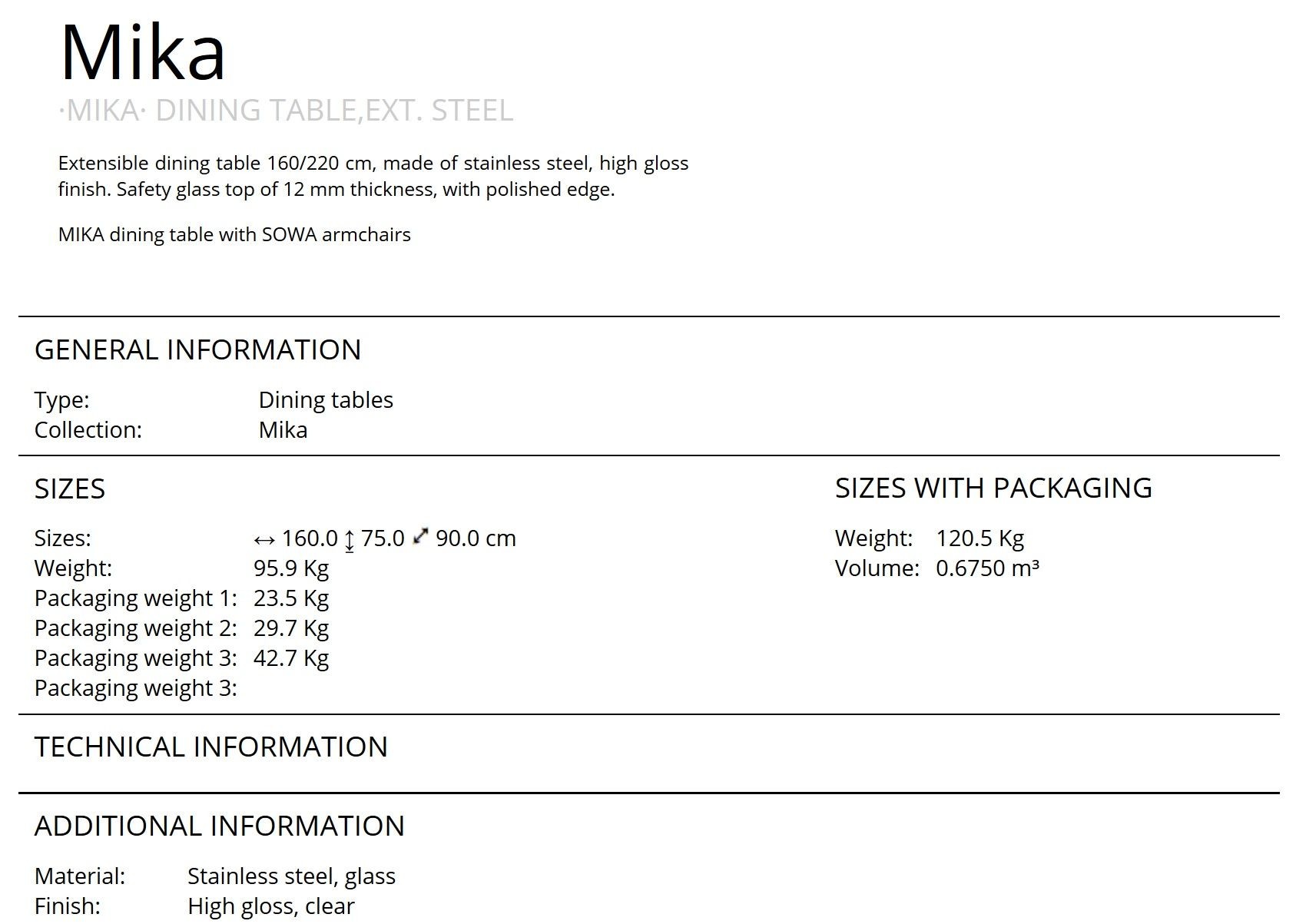Click the Packaging weight 1 value 23.5 Kg
The height and width of the screenshot is (924, 1296).
tap(291, 598)
